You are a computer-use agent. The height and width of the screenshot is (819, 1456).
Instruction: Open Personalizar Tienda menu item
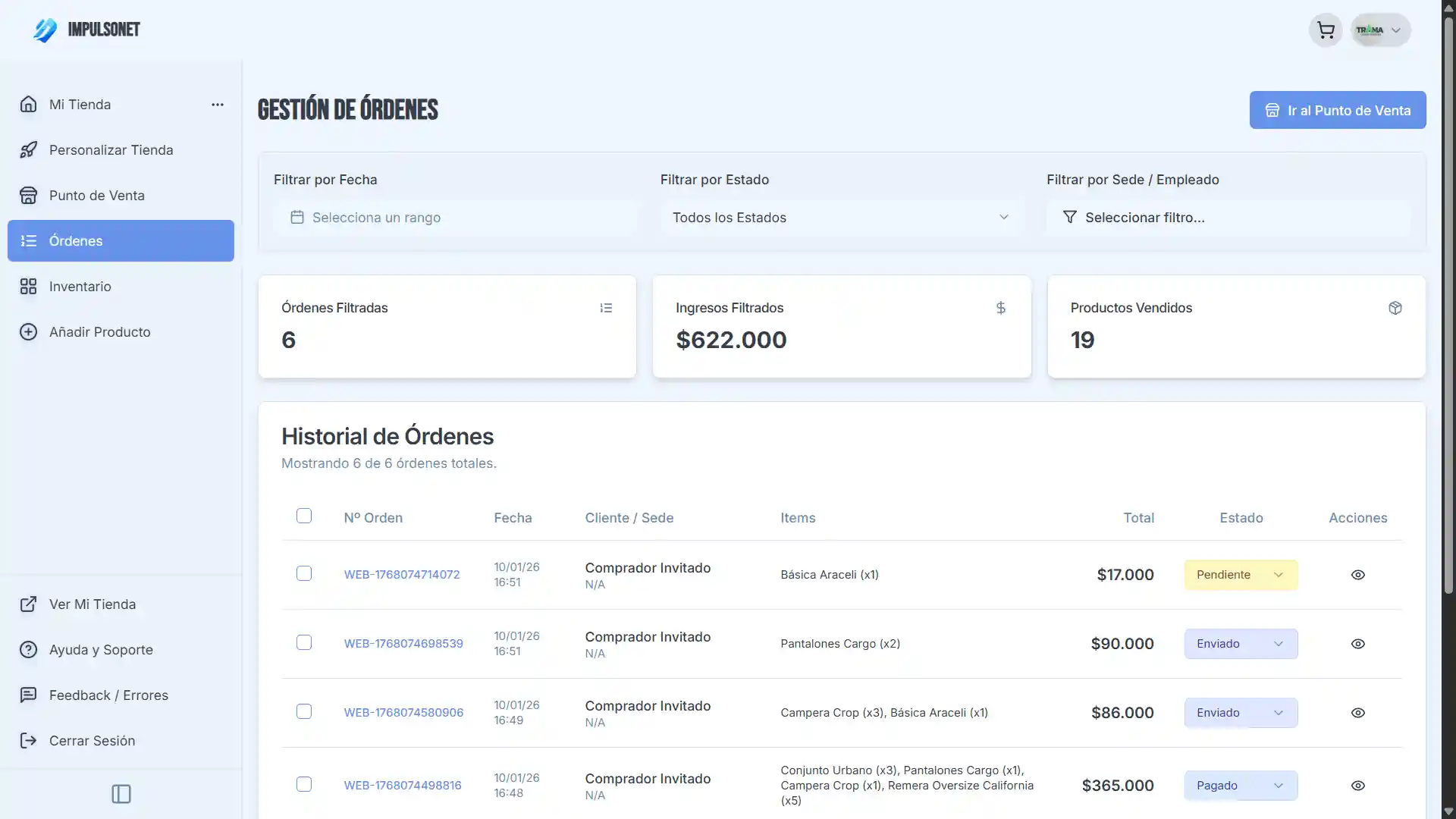(111, 150)
